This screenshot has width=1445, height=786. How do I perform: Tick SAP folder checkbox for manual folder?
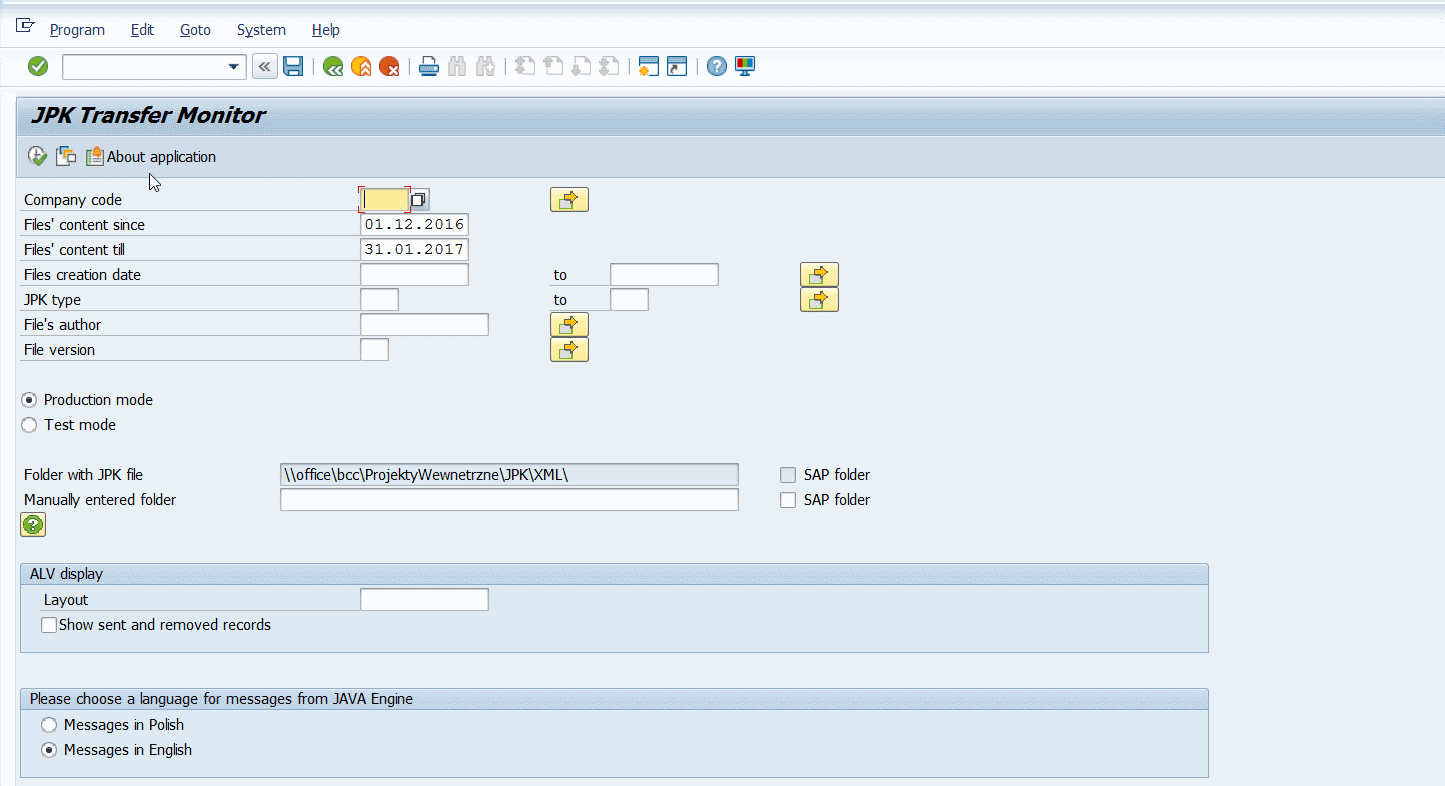[788, 500]
